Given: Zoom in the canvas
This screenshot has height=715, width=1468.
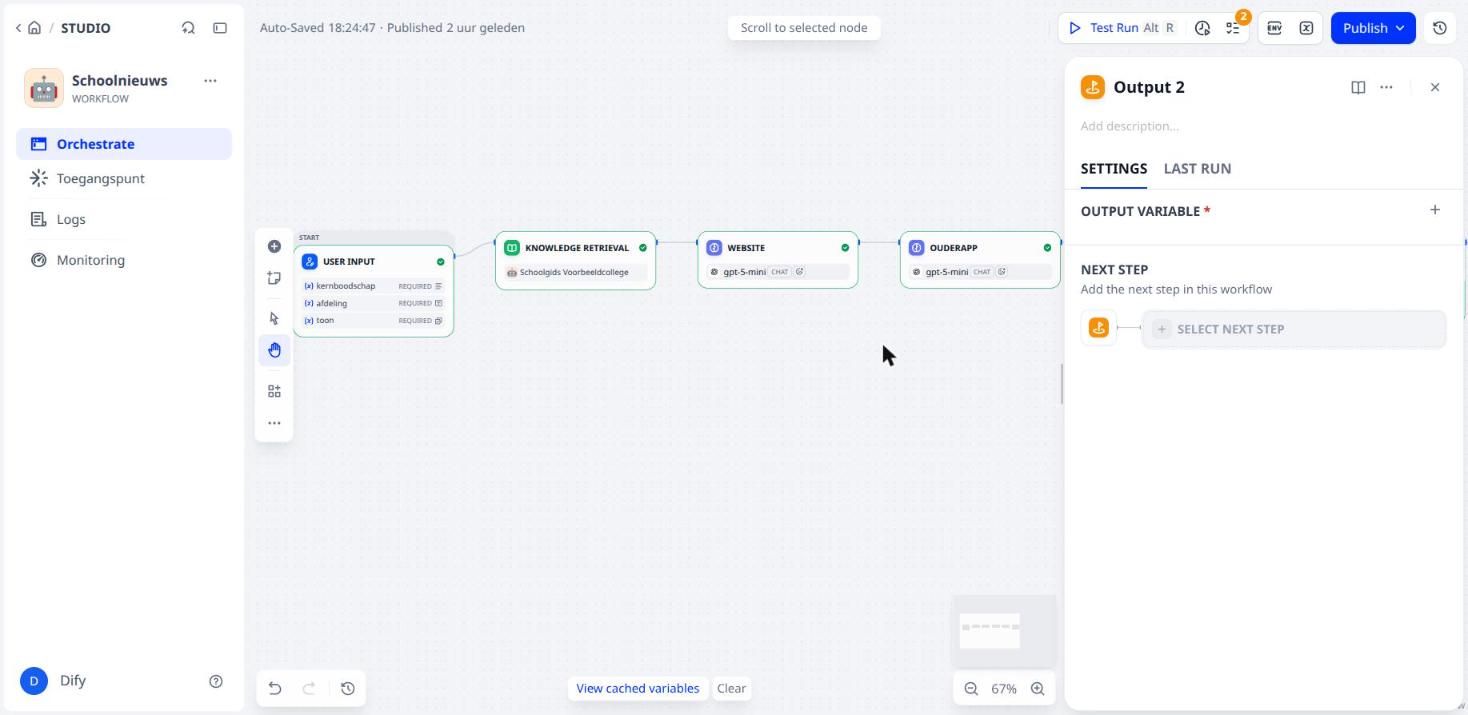Looking at the screenshot, I should [1038, 688].
